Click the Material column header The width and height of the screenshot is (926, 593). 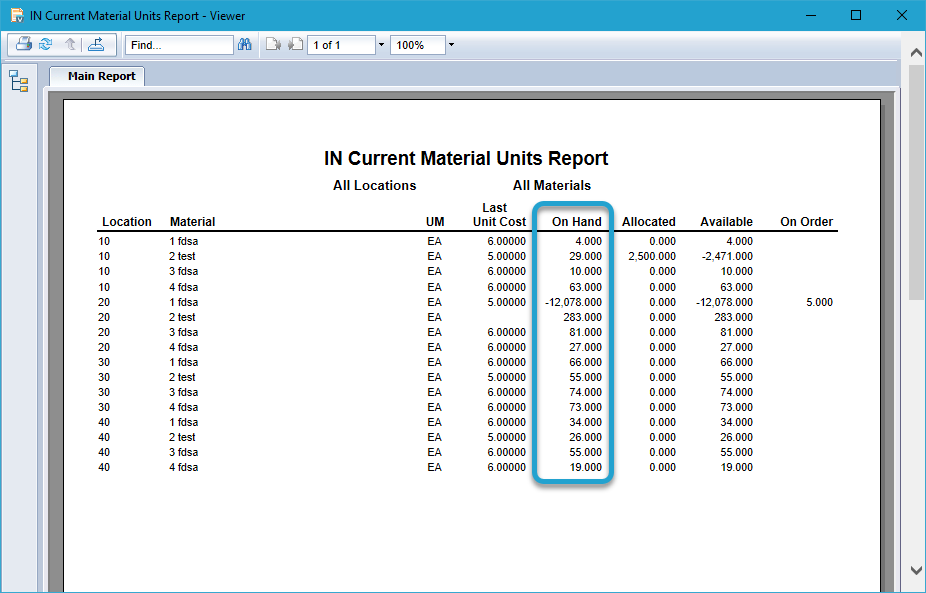(193, 222)
